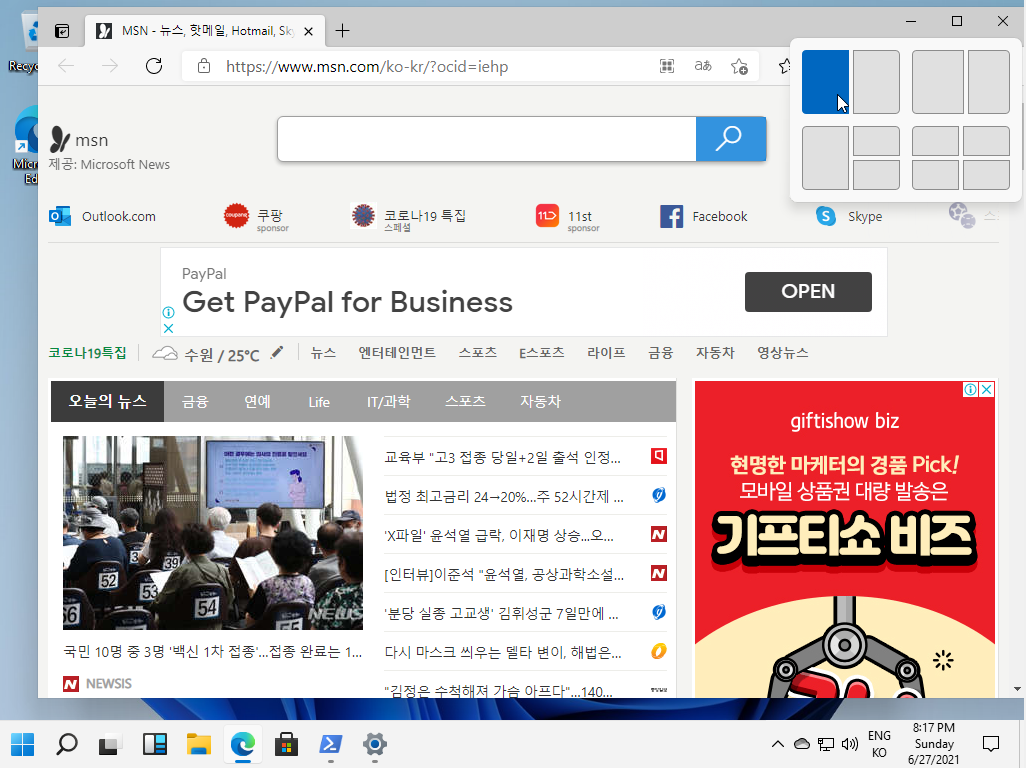Open Outlook.com shortcut
The image size is (1026, 768).
pos(103,217)
